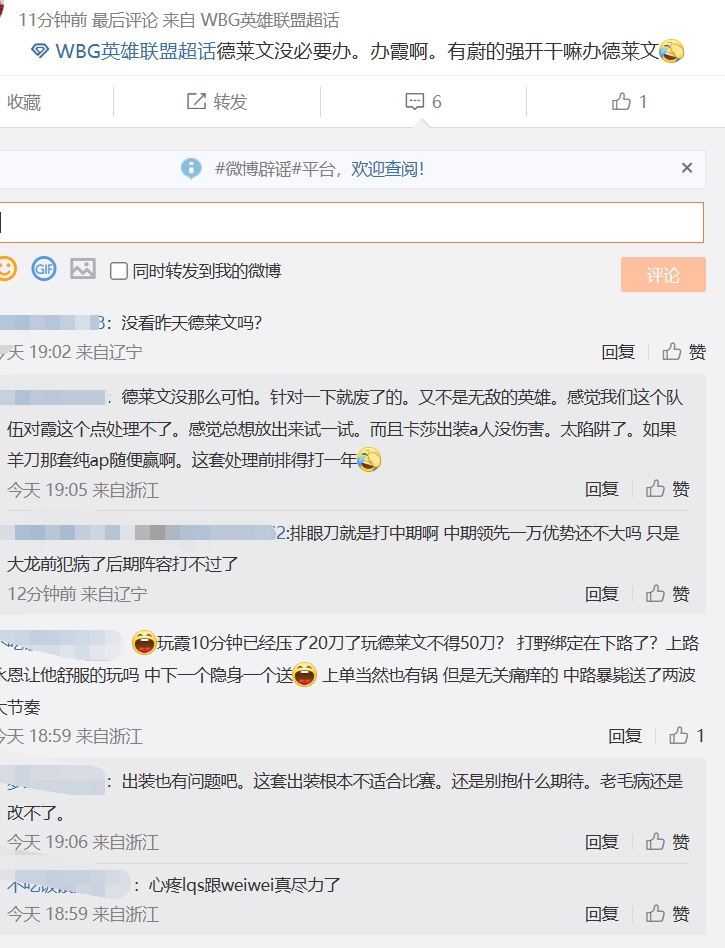Insert a GIF via the GIF icon

coord(44,268)
